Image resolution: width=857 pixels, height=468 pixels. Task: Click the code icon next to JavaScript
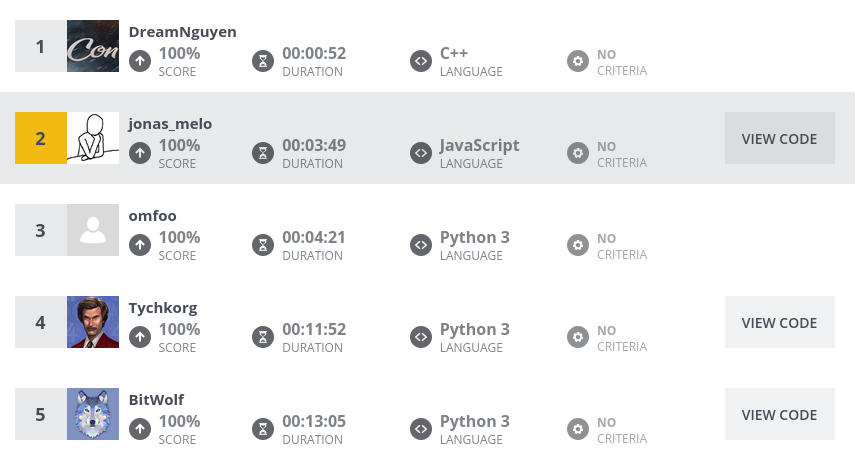(421, 153)
